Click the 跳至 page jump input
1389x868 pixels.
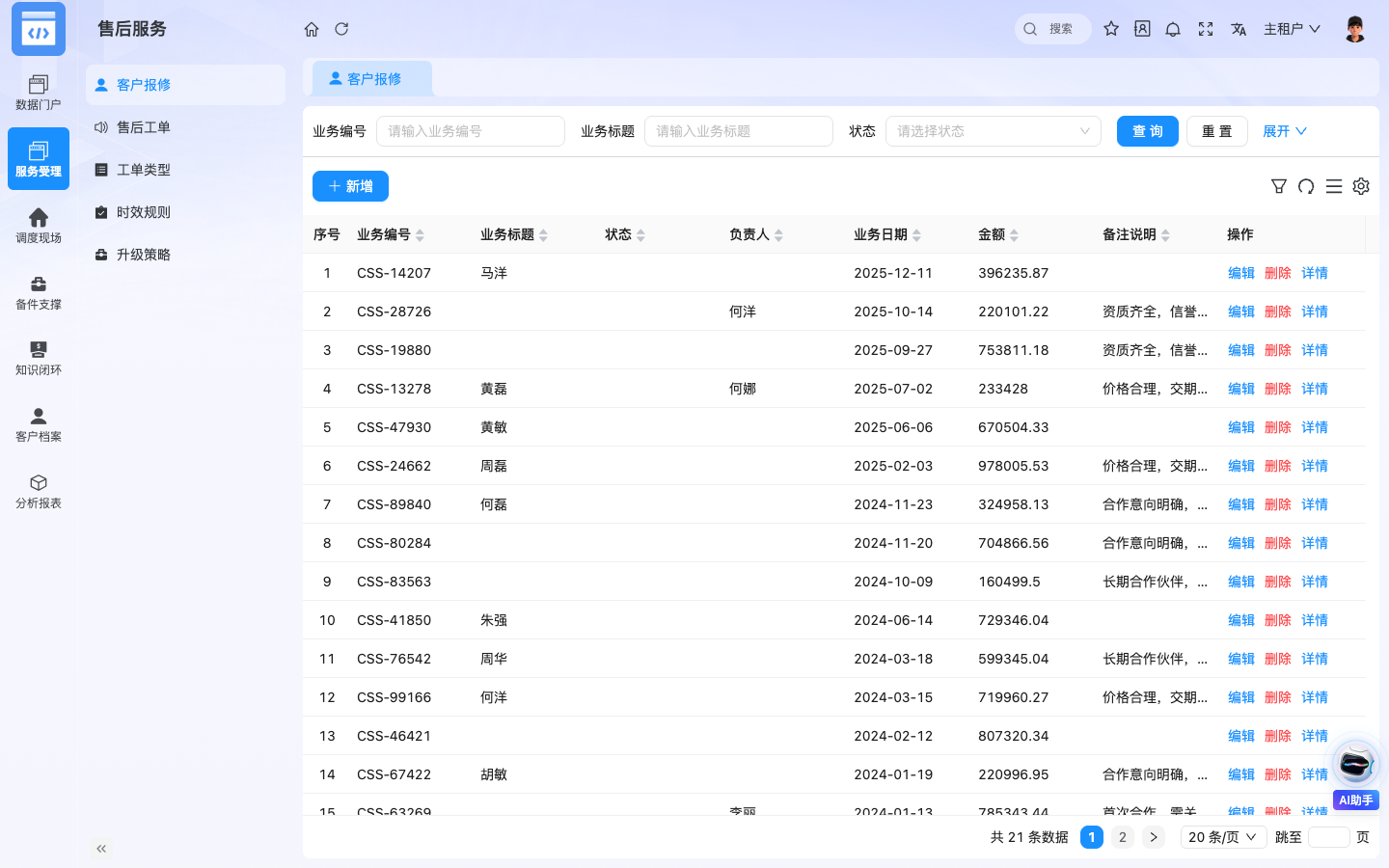pos(1329,837)
